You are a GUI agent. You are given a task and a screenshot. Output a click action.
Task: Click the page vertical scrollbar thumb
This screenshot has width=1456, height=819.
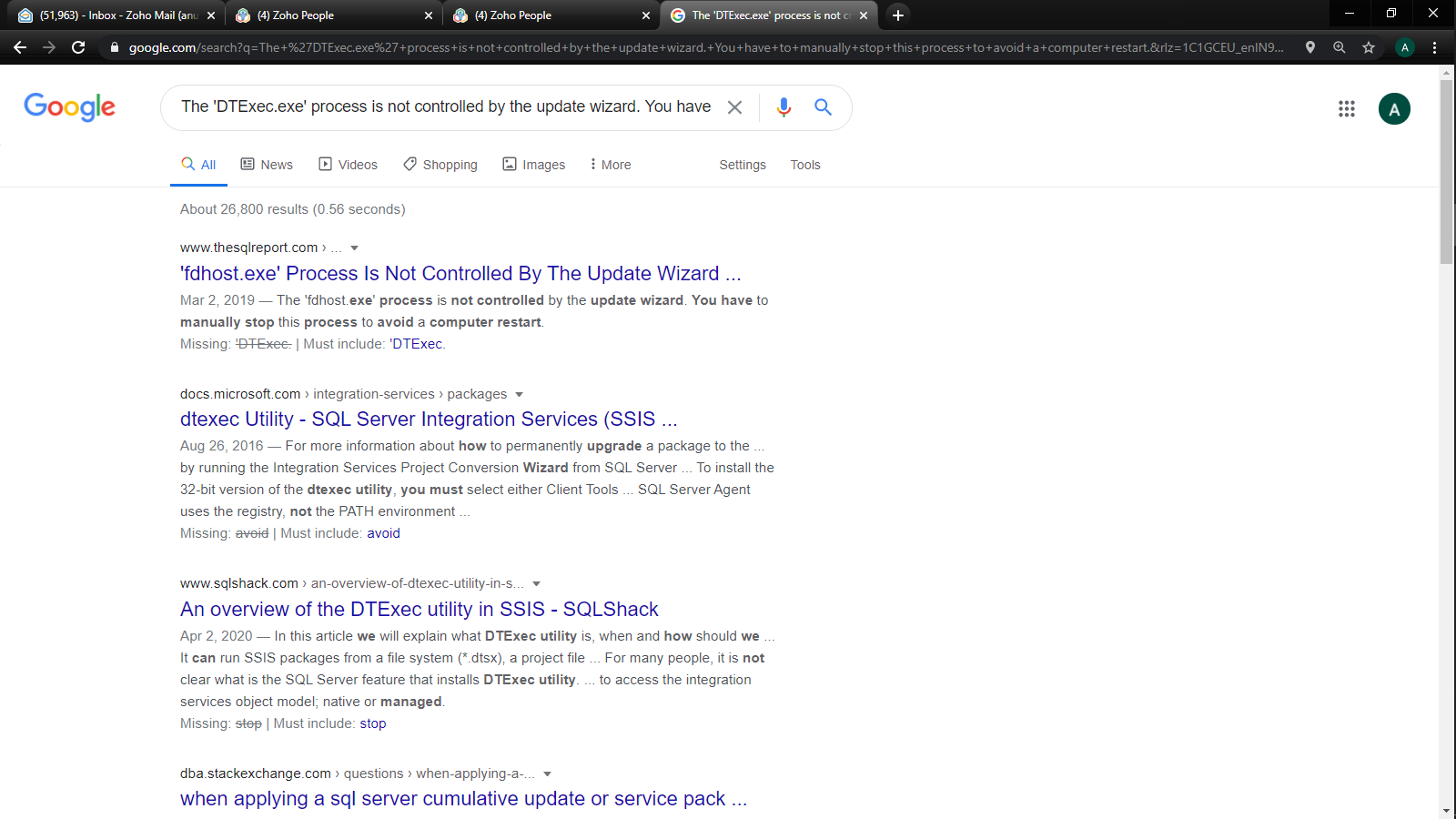click(1447, 172)
